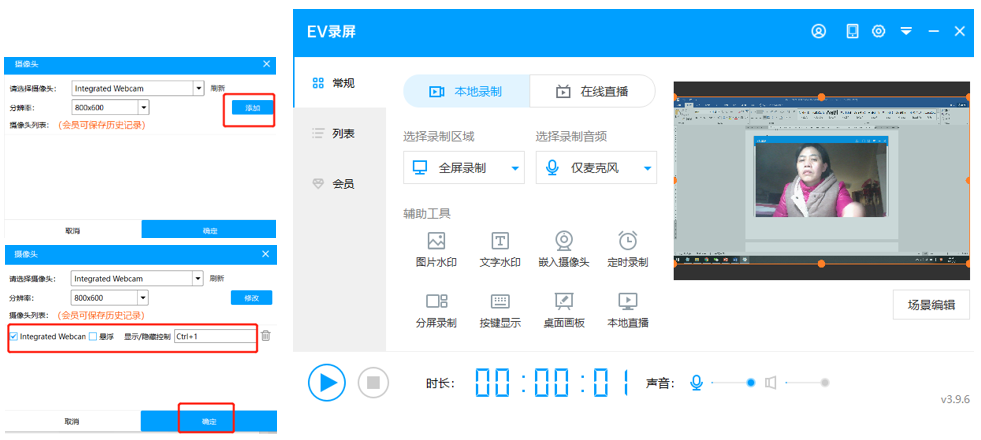
Task: Minimize the EV录屏 window
Action: pos(934,31)
